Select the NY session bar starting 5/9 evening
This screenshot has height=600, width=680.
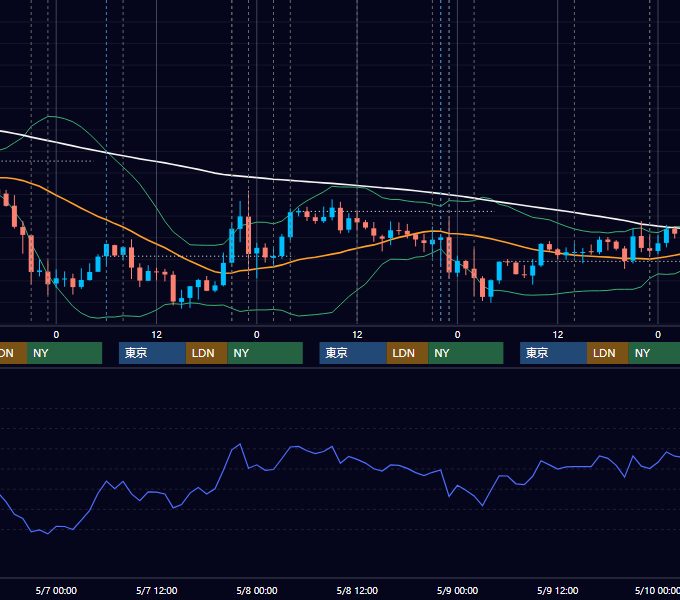pyautogui.click(x=654, y=353)
